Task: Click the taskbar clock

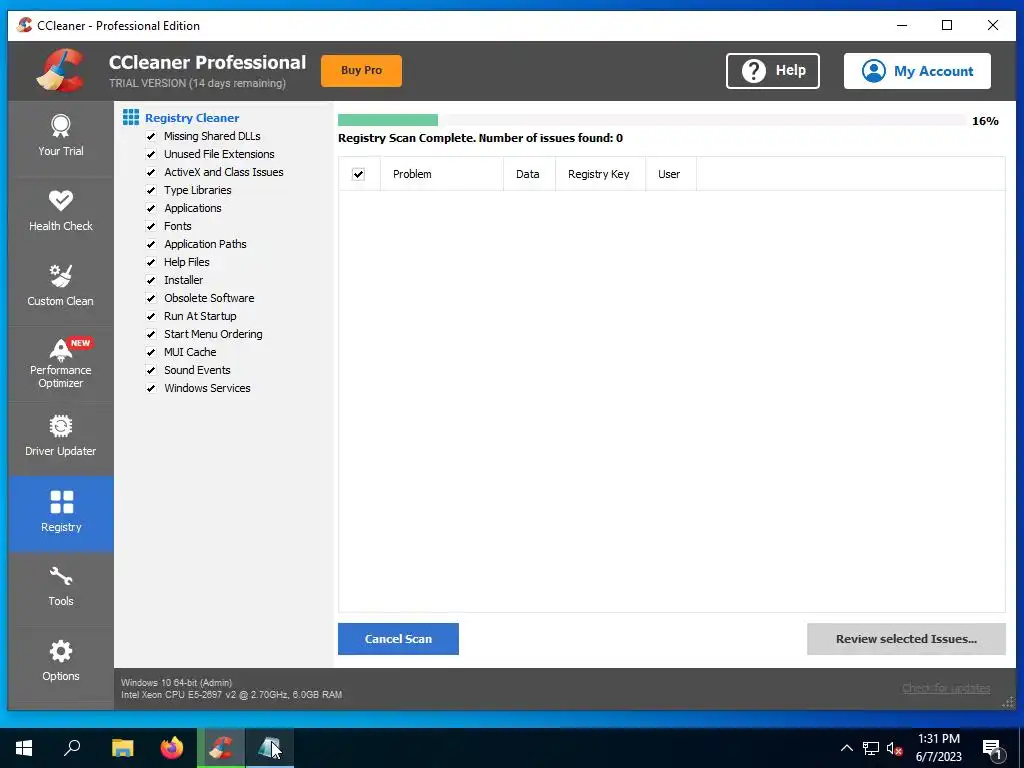Action: point(938,748)
